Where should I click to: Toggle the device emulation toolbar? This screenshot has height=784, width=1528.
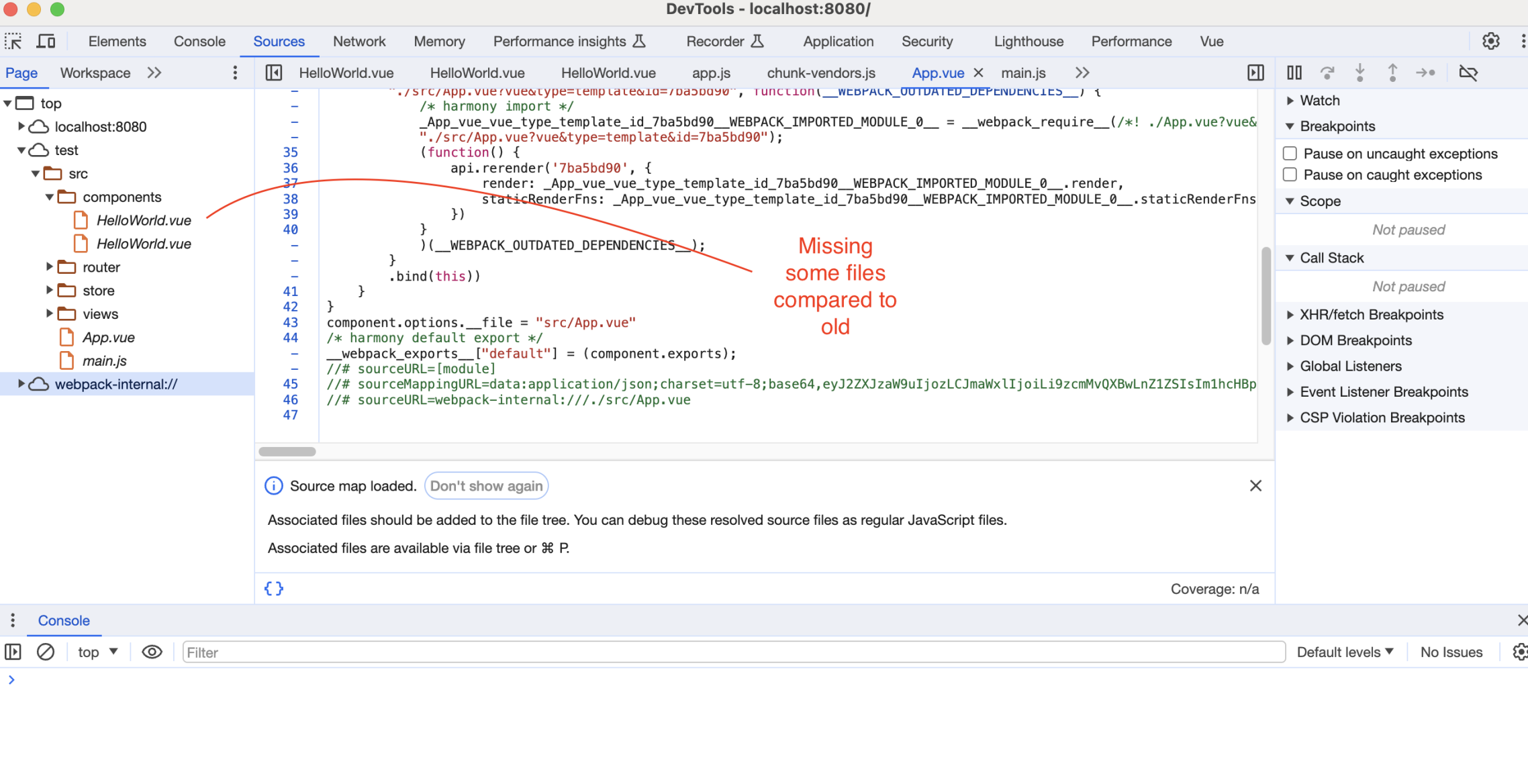coord(45,41)
